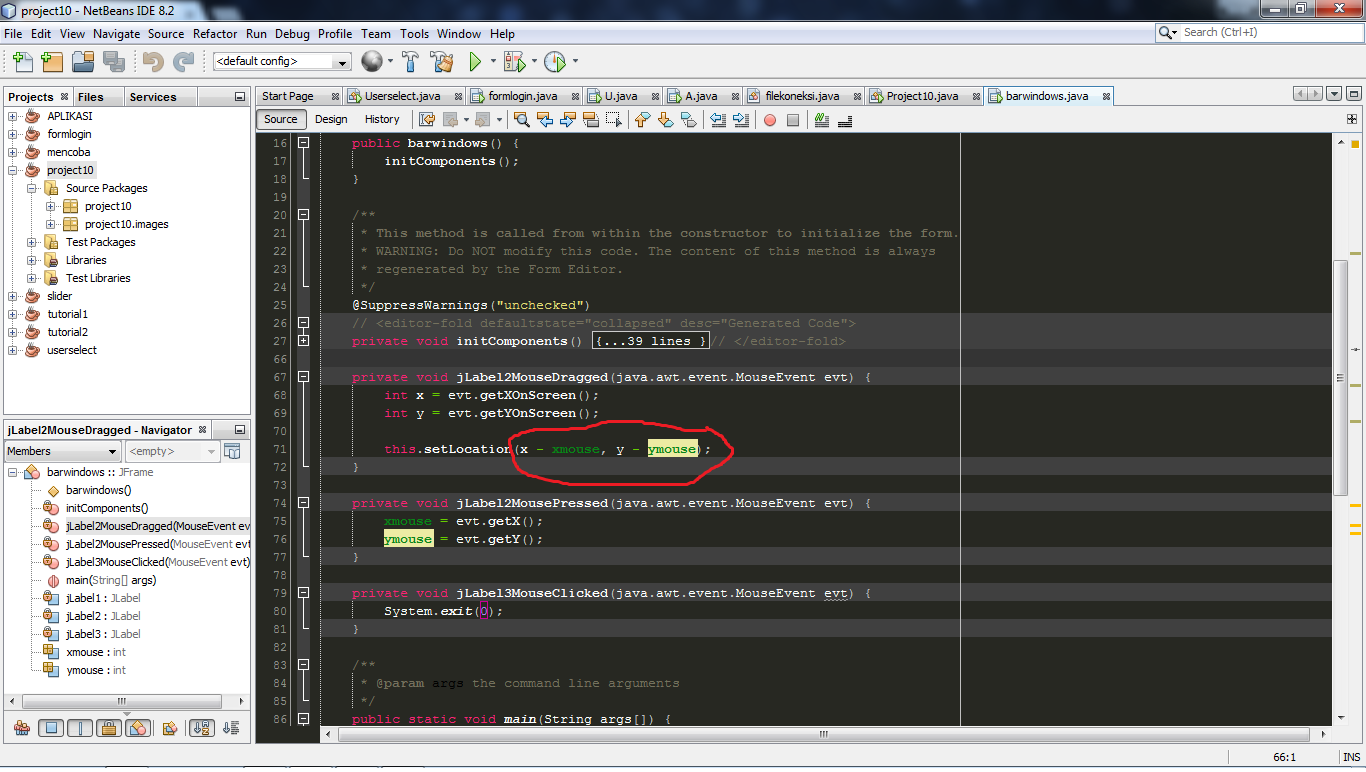Click the Save All icon
The width and height of the screenshot is (1366, 772).
click(114, 61)
